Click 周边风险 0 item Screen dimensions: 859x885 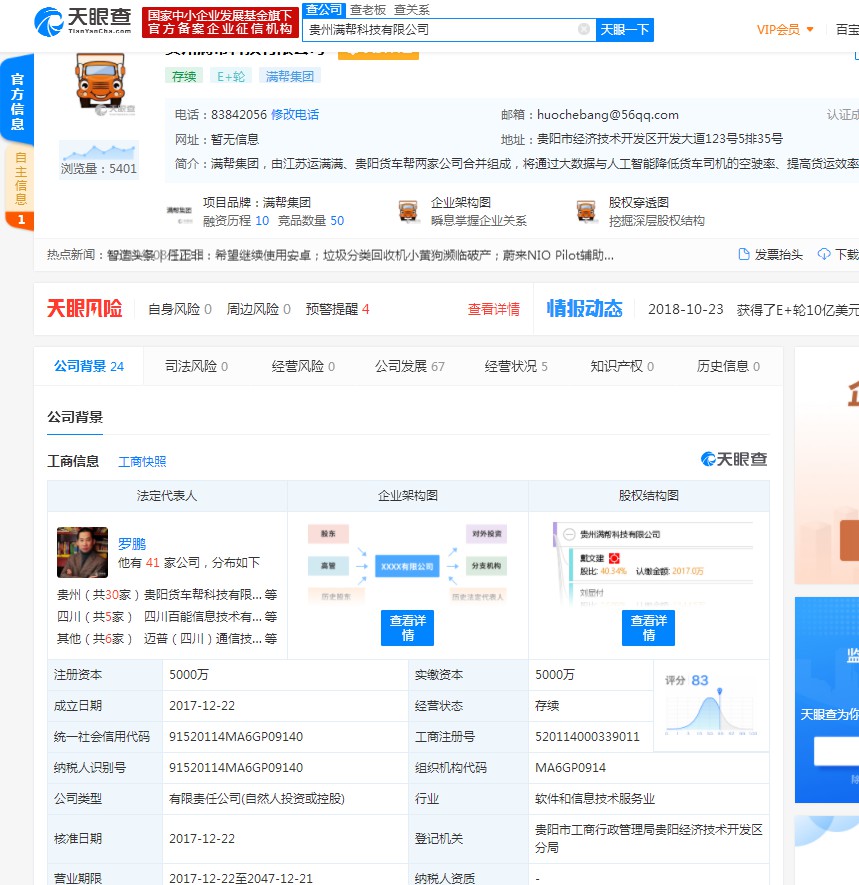(x=258, y=309)
